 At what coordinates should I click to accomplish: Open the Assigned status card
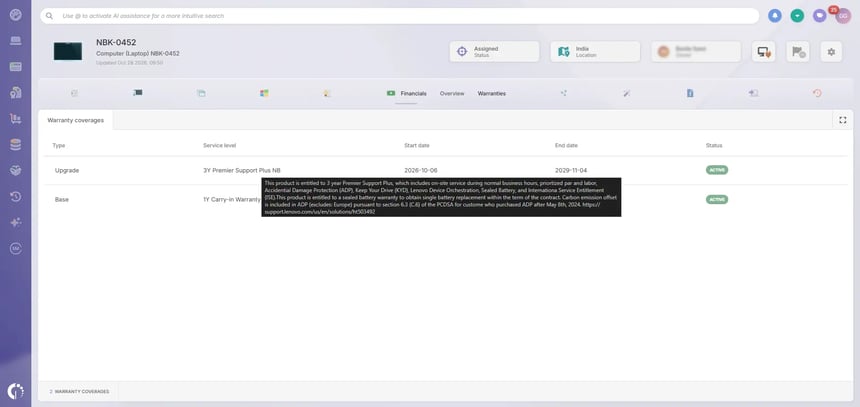point(494,52)
